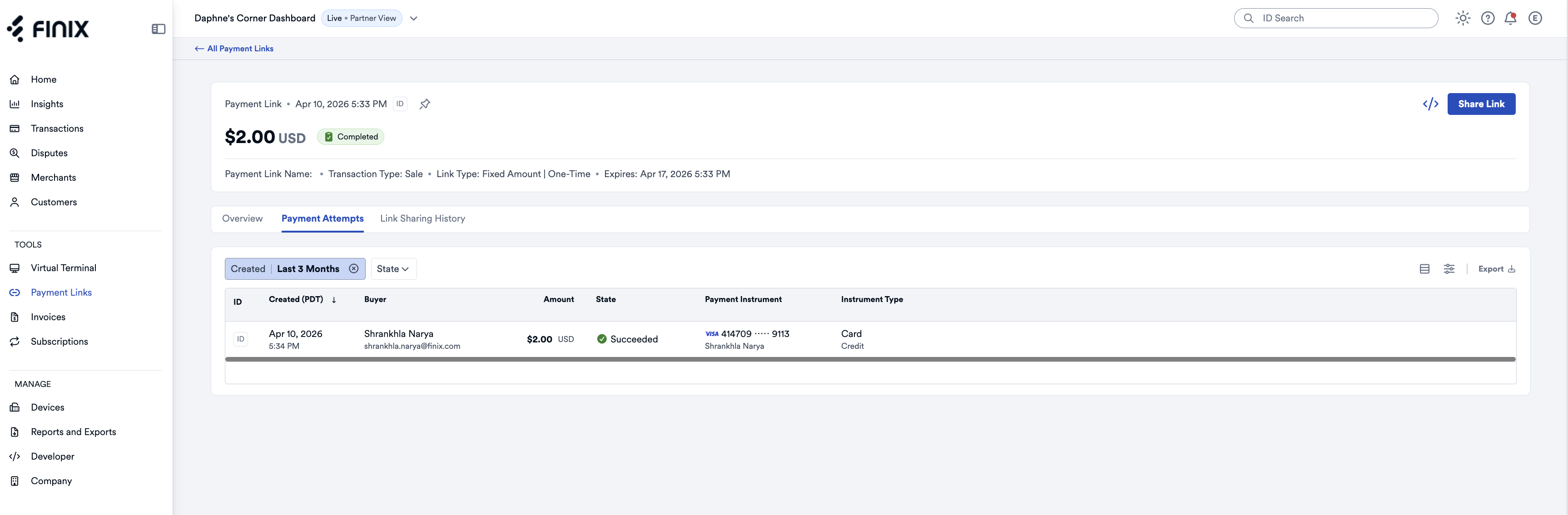Change table row density icon
This screenshot has width=1568, height=515.
(1424, 269)
